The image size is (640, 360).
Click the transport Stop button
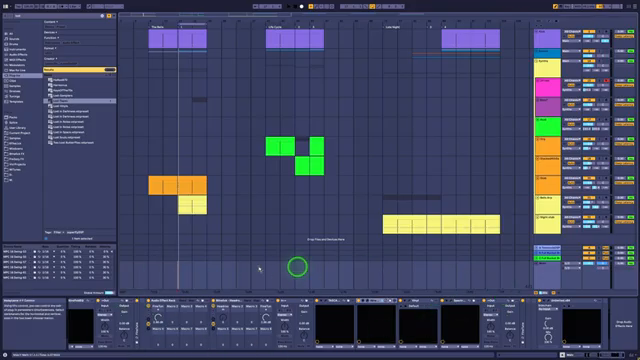296,7
